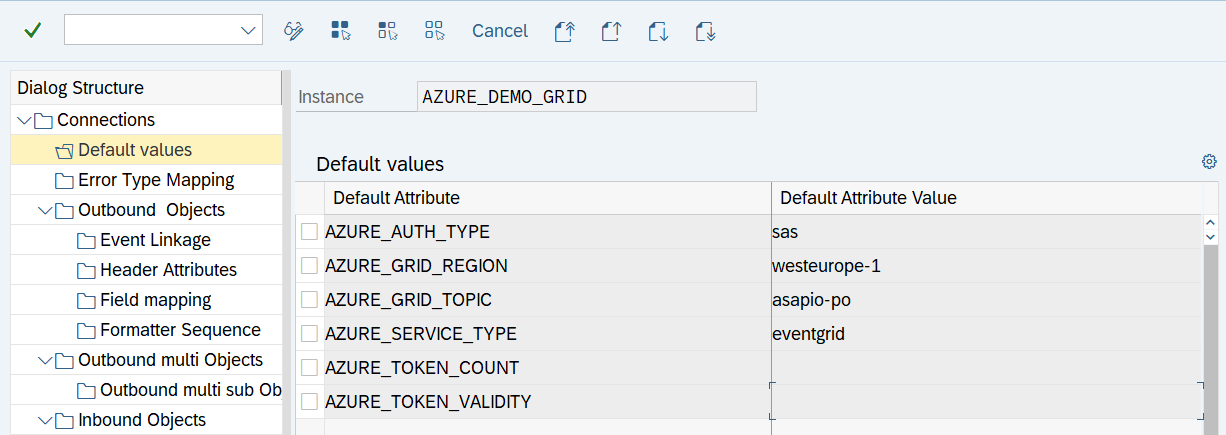Click the value cell 'sas'
1226x435 pixels.
pos(987,232)
